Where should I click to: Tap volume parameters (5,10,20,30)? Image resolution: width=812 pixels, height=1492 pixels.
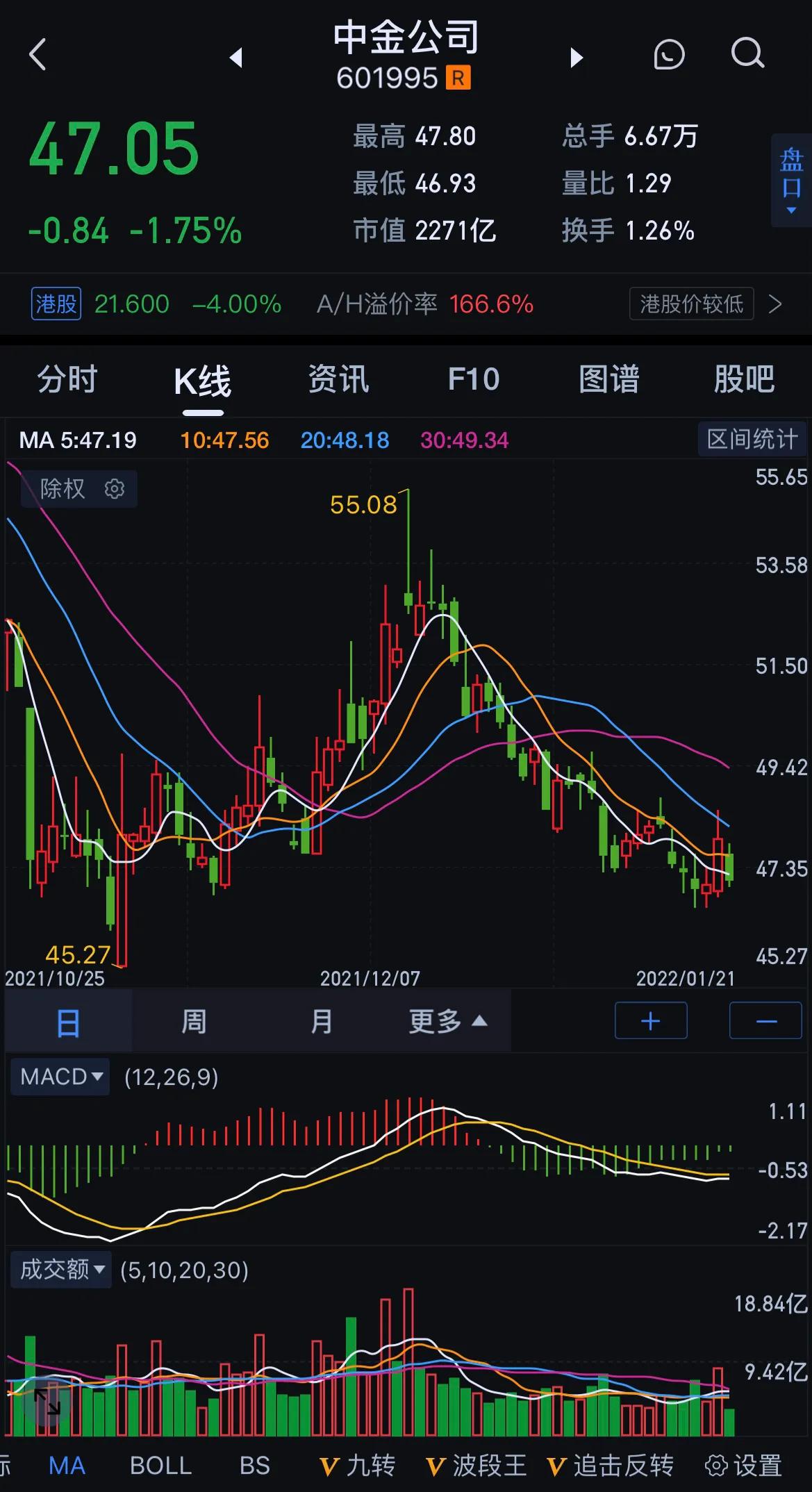(x=184, y=1270)
